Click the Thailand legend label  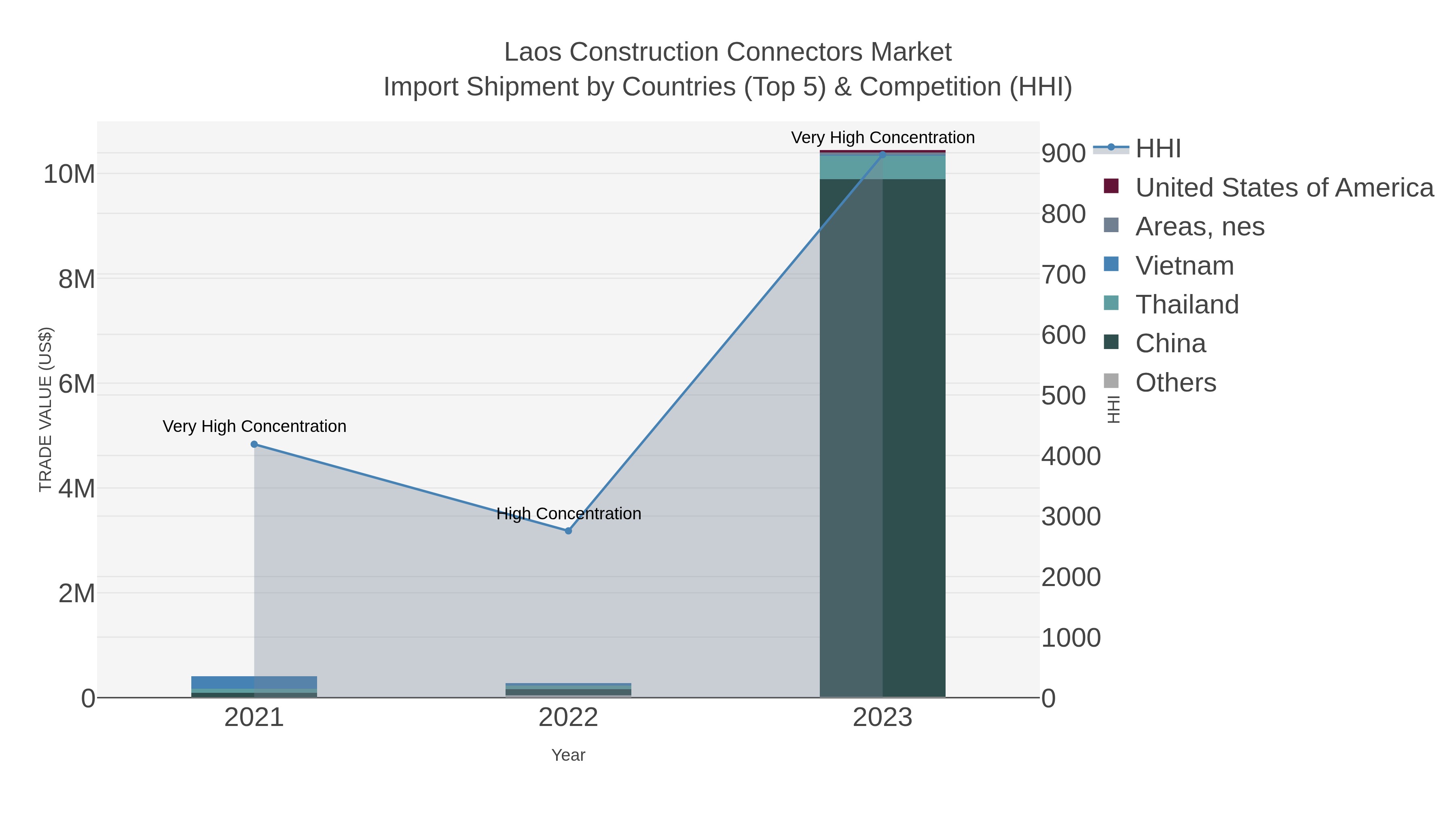point(1187,305)
